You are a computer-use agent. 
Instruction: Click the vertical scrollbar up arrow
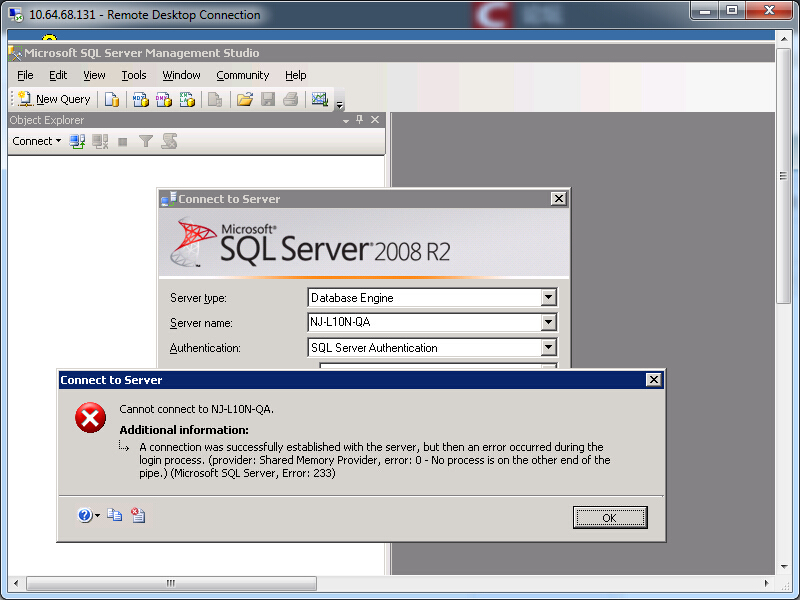[x=783, y=39]
